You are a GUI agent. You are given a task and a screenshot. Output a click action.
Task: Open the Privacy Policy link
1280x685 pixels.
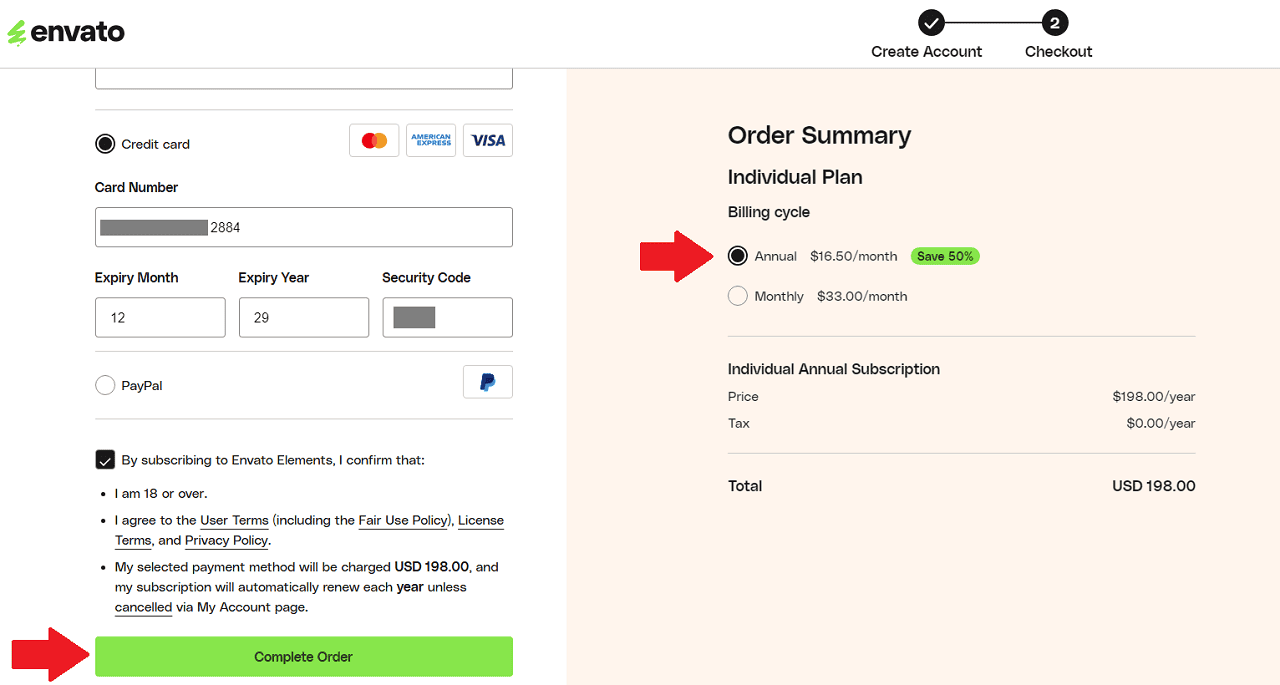click(226, 540)
